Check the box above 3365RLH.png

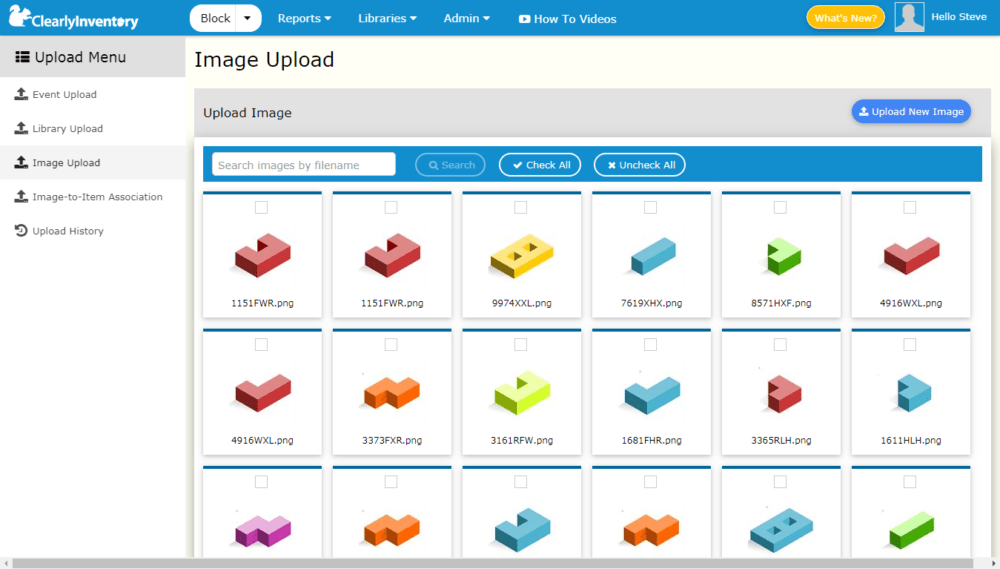click(780, 344)
